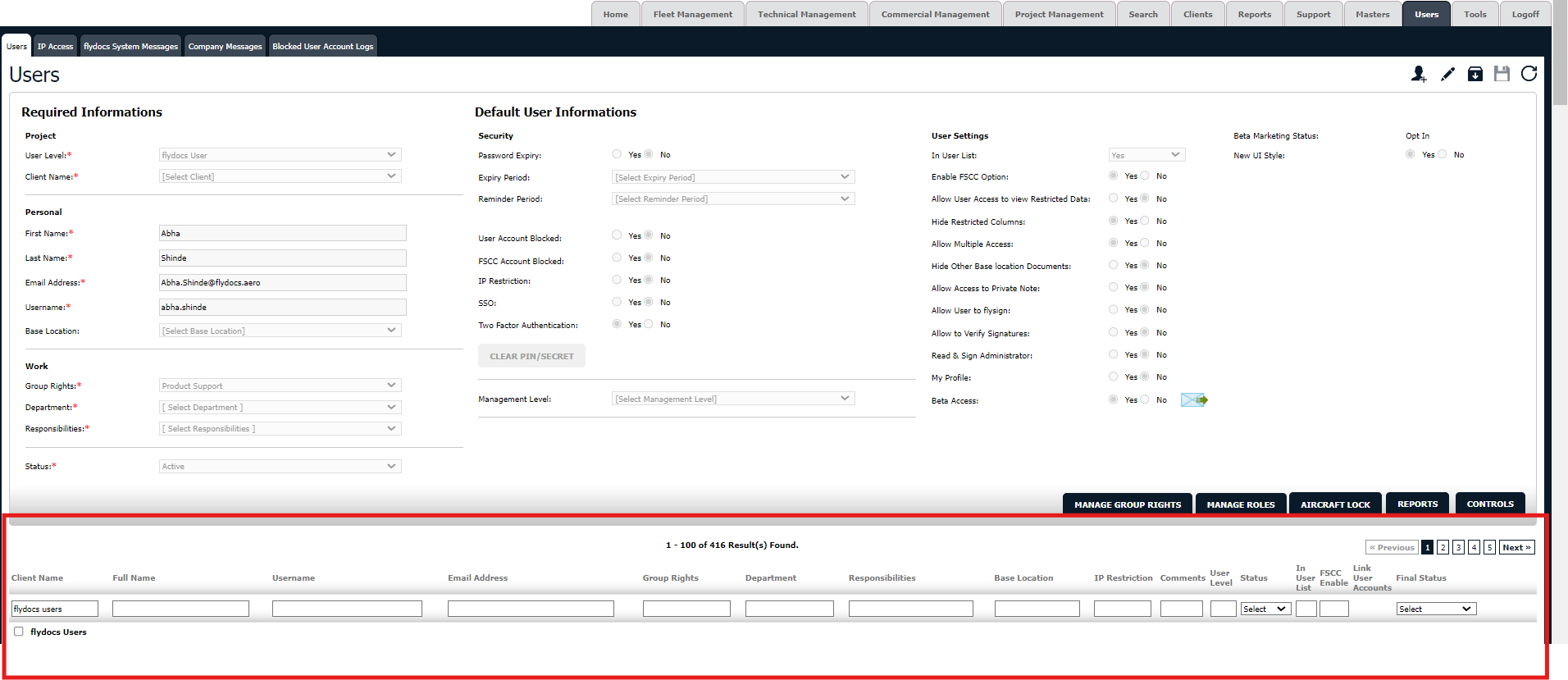
Task: Select Yes for User Account Blocked
Action: [x=617, y=235]
